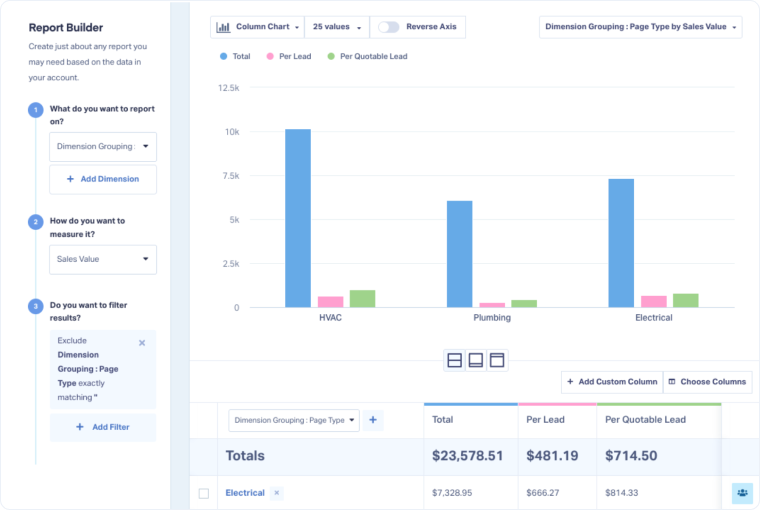This screenshot has height=510, width=760.
Task: Select the chart-only layout icon
Action: [476, 360]
